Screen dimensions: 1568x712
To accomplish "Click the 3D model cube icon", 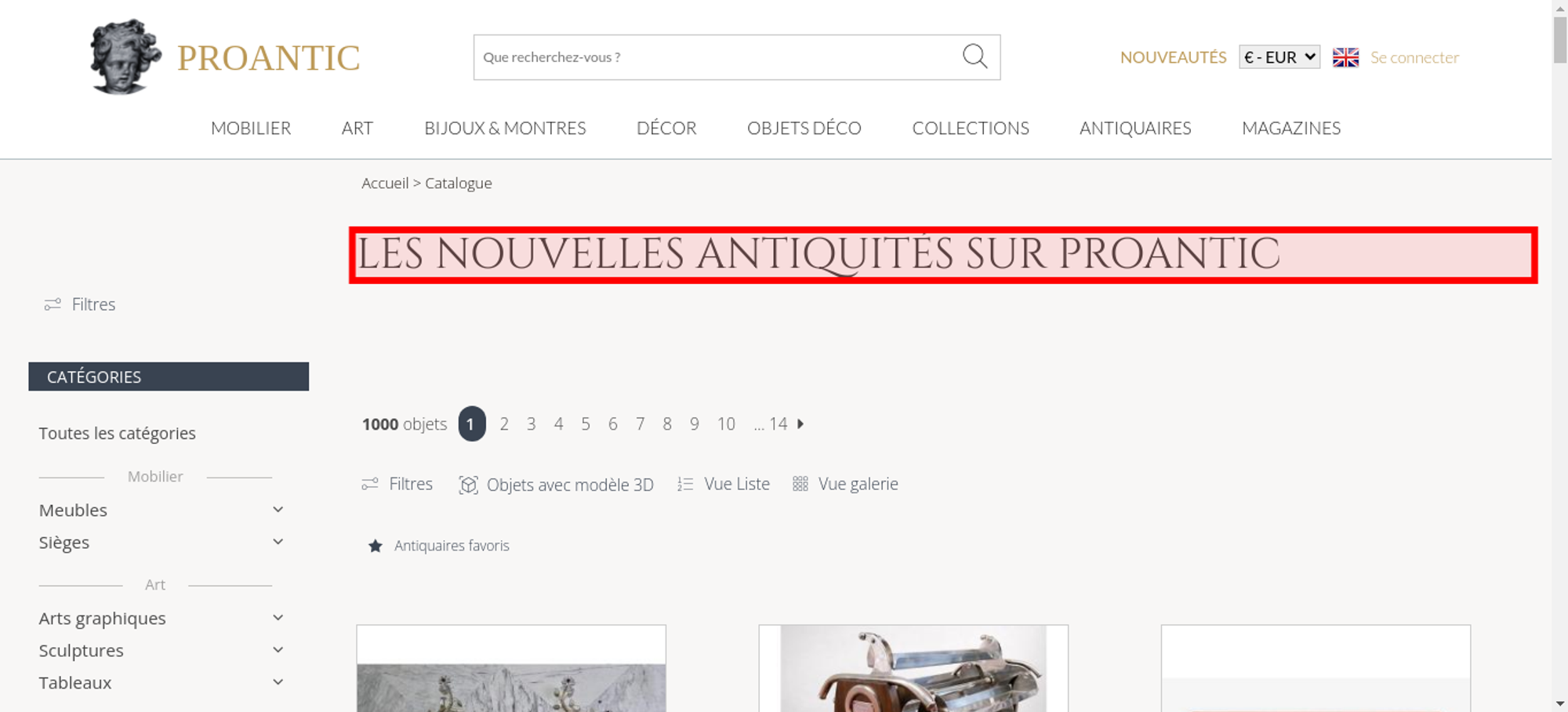I will click(x=468, y=485).
